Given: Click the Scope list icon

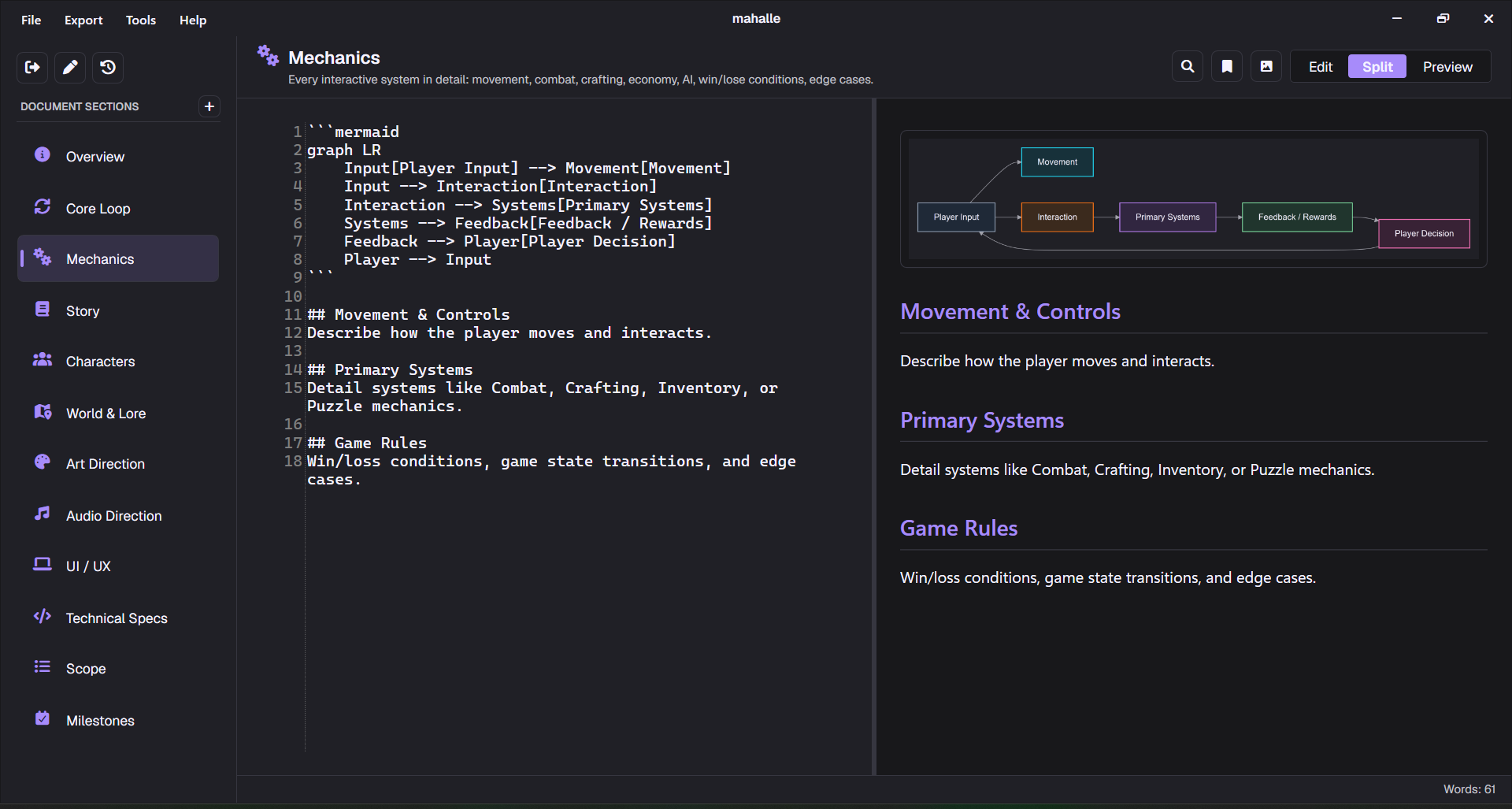Looking at the screenshot, I should pyautogui.click(x=43, y=667).
